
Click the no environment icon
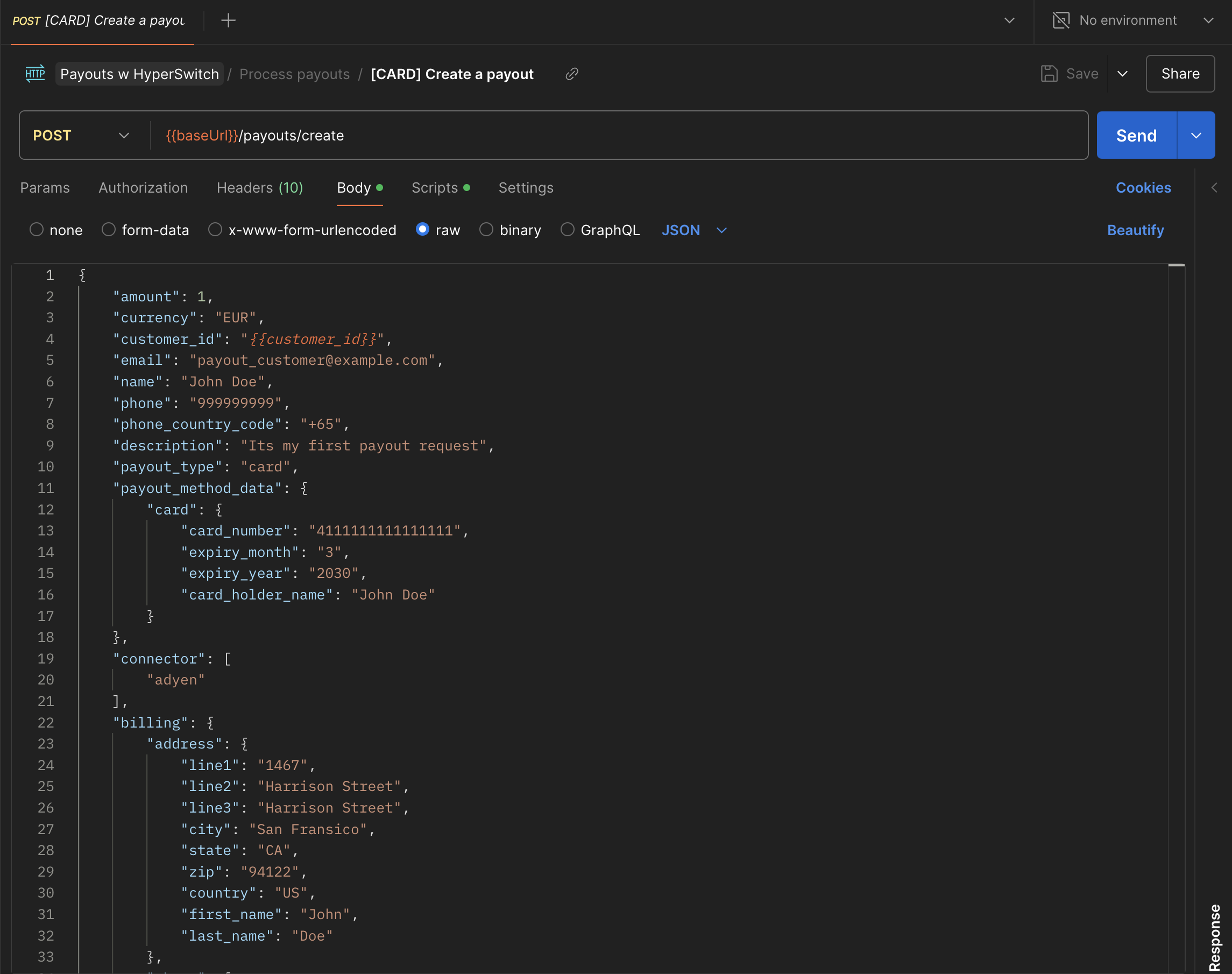1060,20
